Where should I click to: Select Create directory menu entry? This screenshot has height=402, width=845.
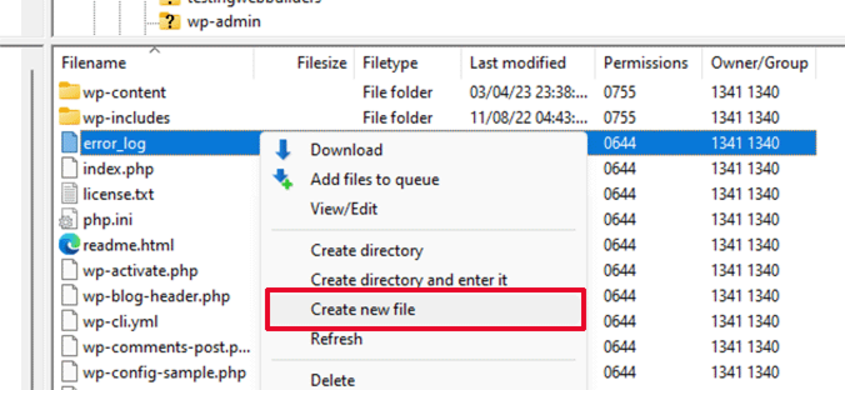366,251
